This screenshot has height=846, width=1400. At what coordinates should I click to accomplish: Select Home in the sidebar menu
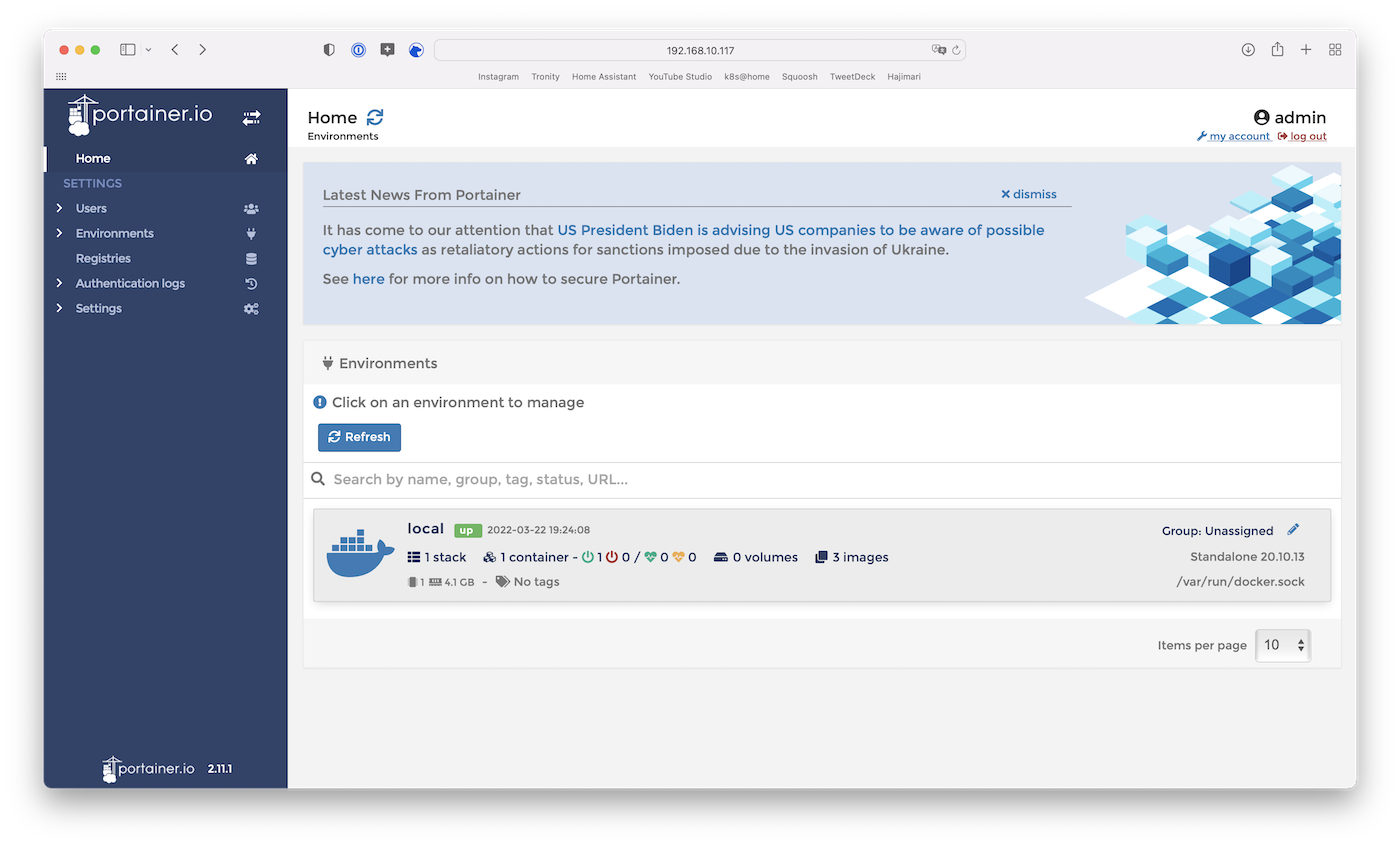tap(93, 158)
